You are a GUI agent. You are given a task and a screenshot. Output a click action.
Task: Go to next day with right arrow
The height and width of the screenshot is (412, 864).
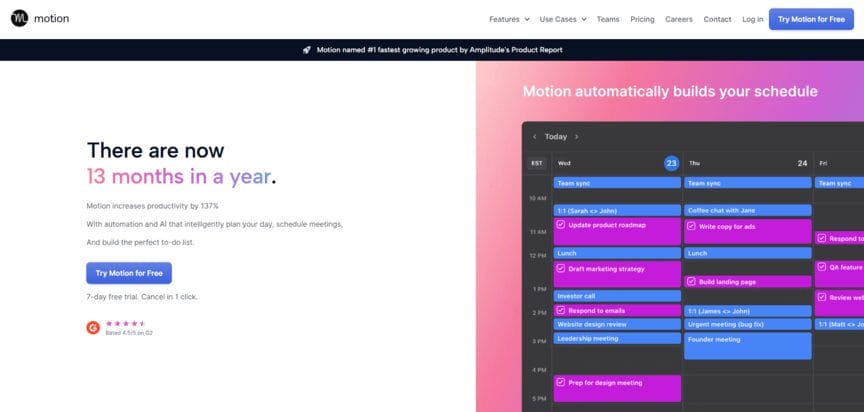pos(576,137)
